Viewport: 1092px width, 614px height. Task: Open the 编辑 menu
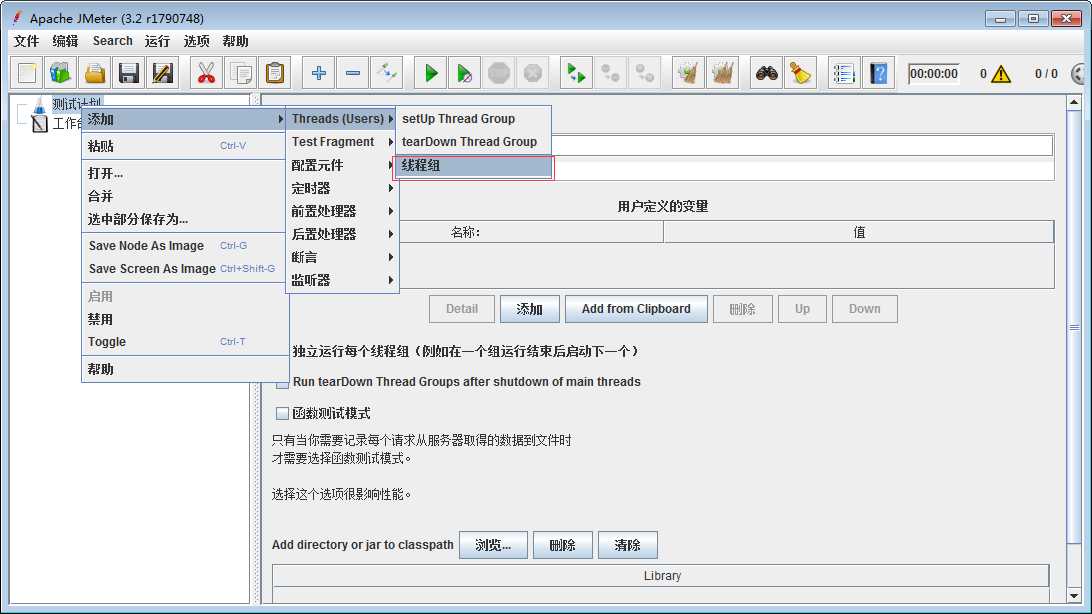click(x=65, y=41)
